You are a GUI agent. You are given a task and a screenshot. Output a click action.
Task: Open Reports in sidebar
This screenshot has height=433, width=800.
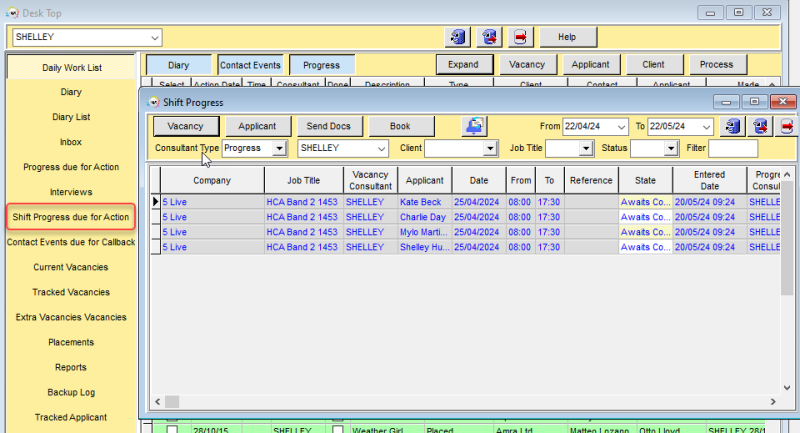[71, 367]
